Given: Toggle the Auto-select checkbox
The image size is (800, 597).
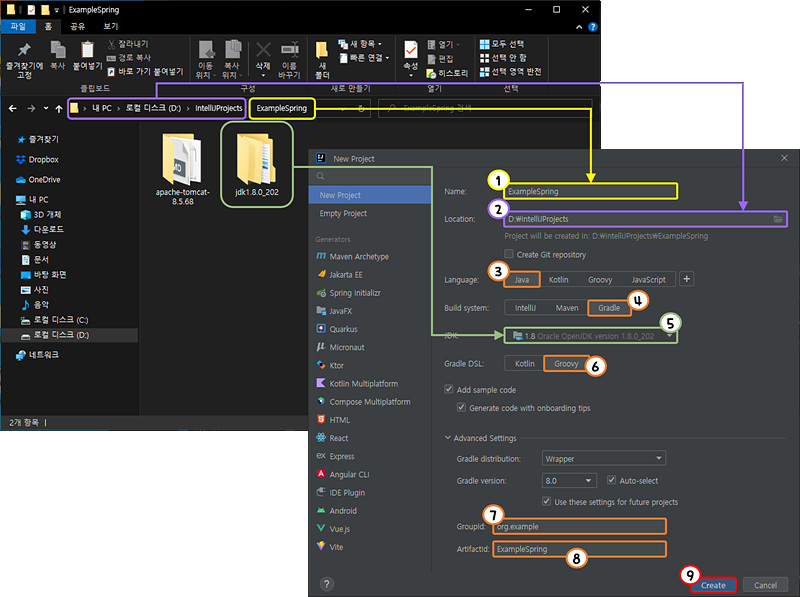Looking at the screenshot, I should pos(611,480).
